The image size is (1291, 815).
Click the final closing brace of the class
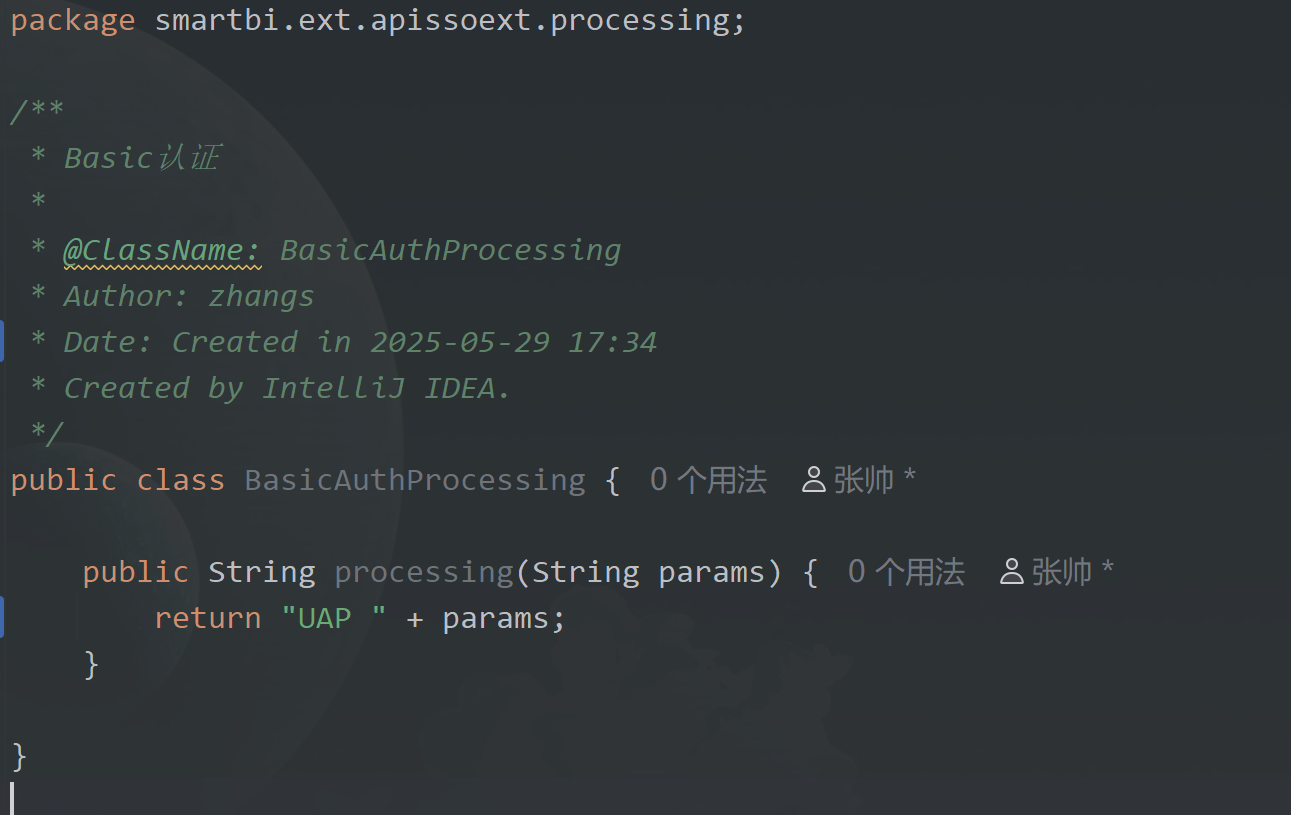click(x=19, y=756)
